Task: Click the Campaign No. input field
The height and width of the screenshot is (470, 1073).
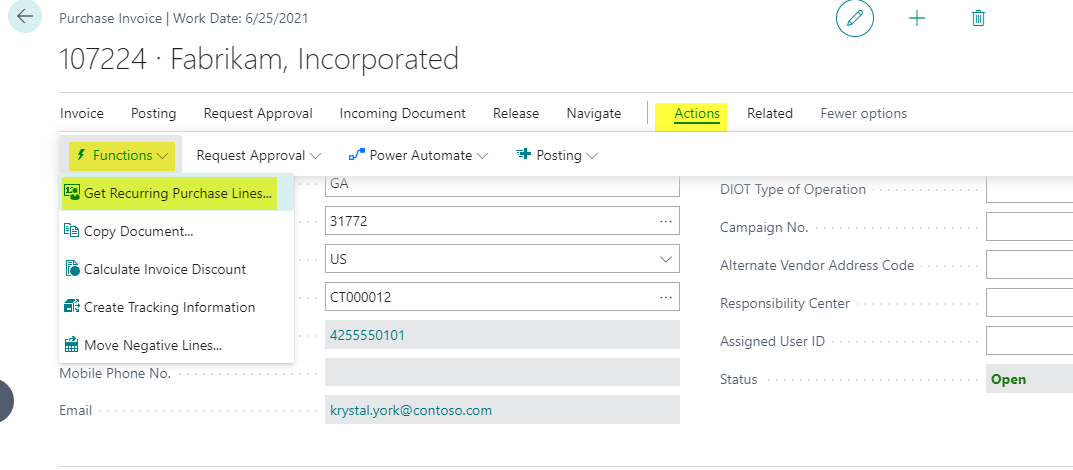Action: tap(1029, 226)
